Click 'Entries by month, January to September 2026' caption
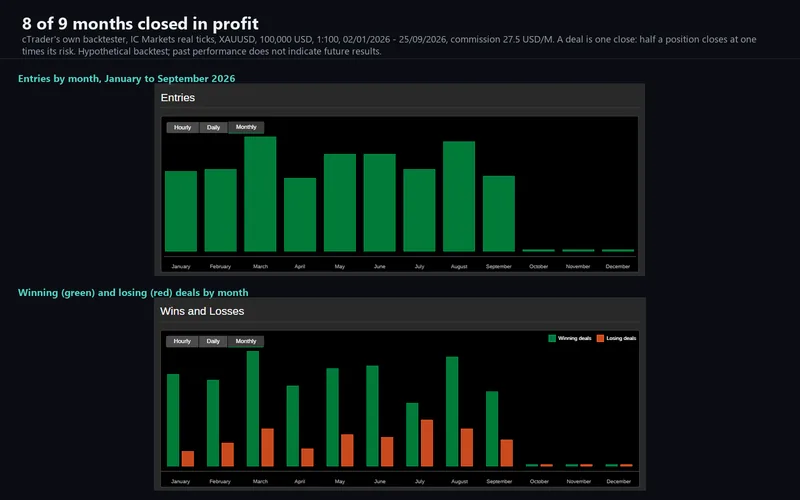 (127, 79)
